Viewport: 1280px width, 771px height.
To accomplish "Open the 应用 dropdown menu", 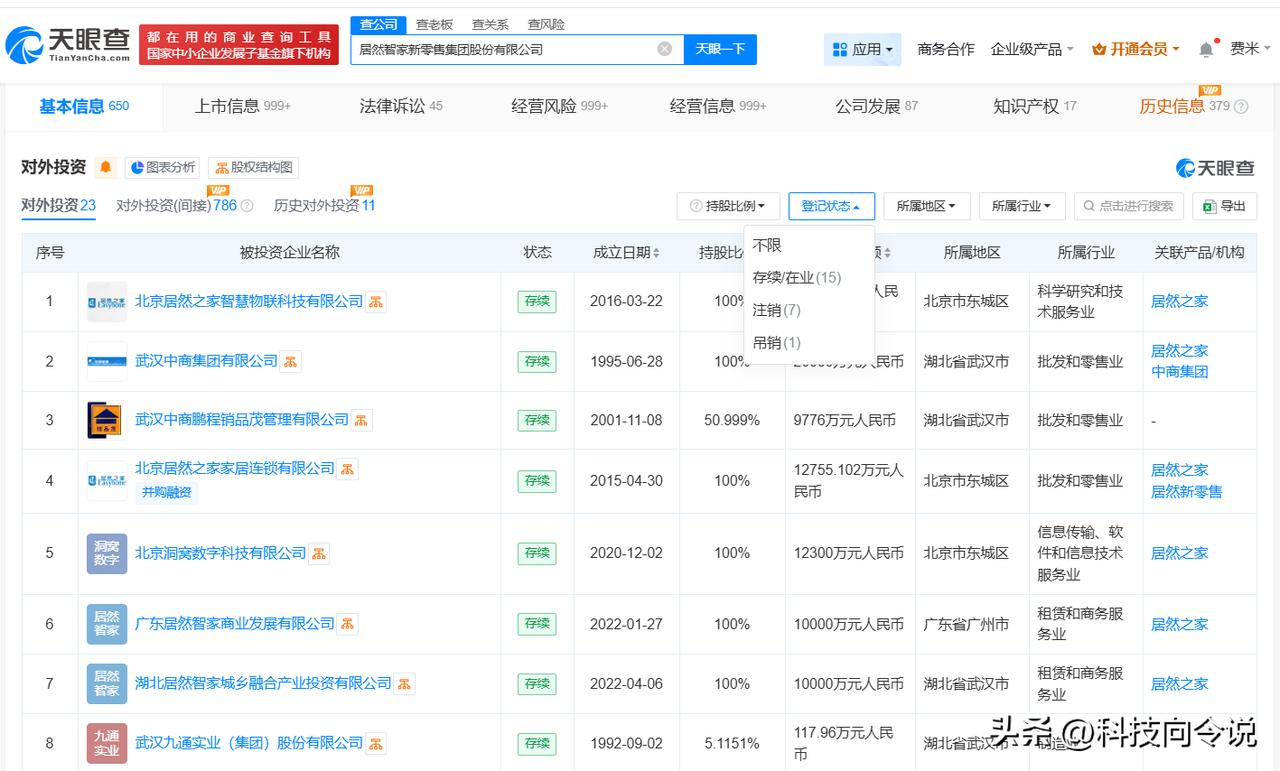I will click(864, 49).
